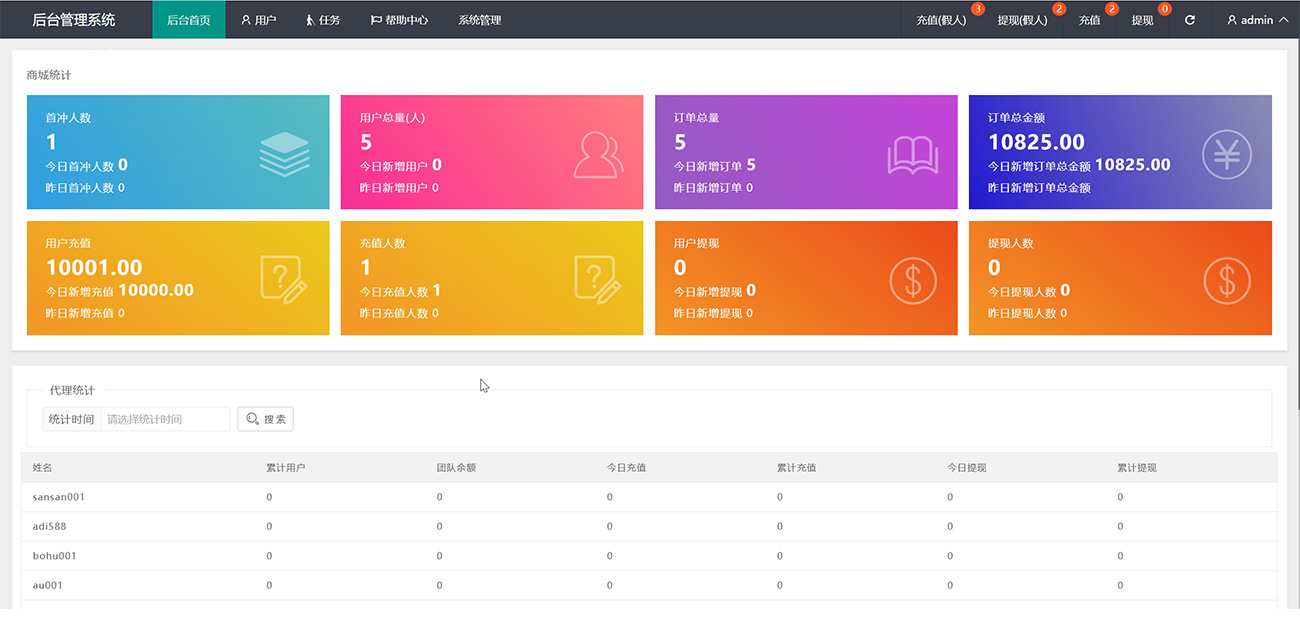Open 提现(假人) notifications link
1300x636 pixels.
pos(1022,20)
